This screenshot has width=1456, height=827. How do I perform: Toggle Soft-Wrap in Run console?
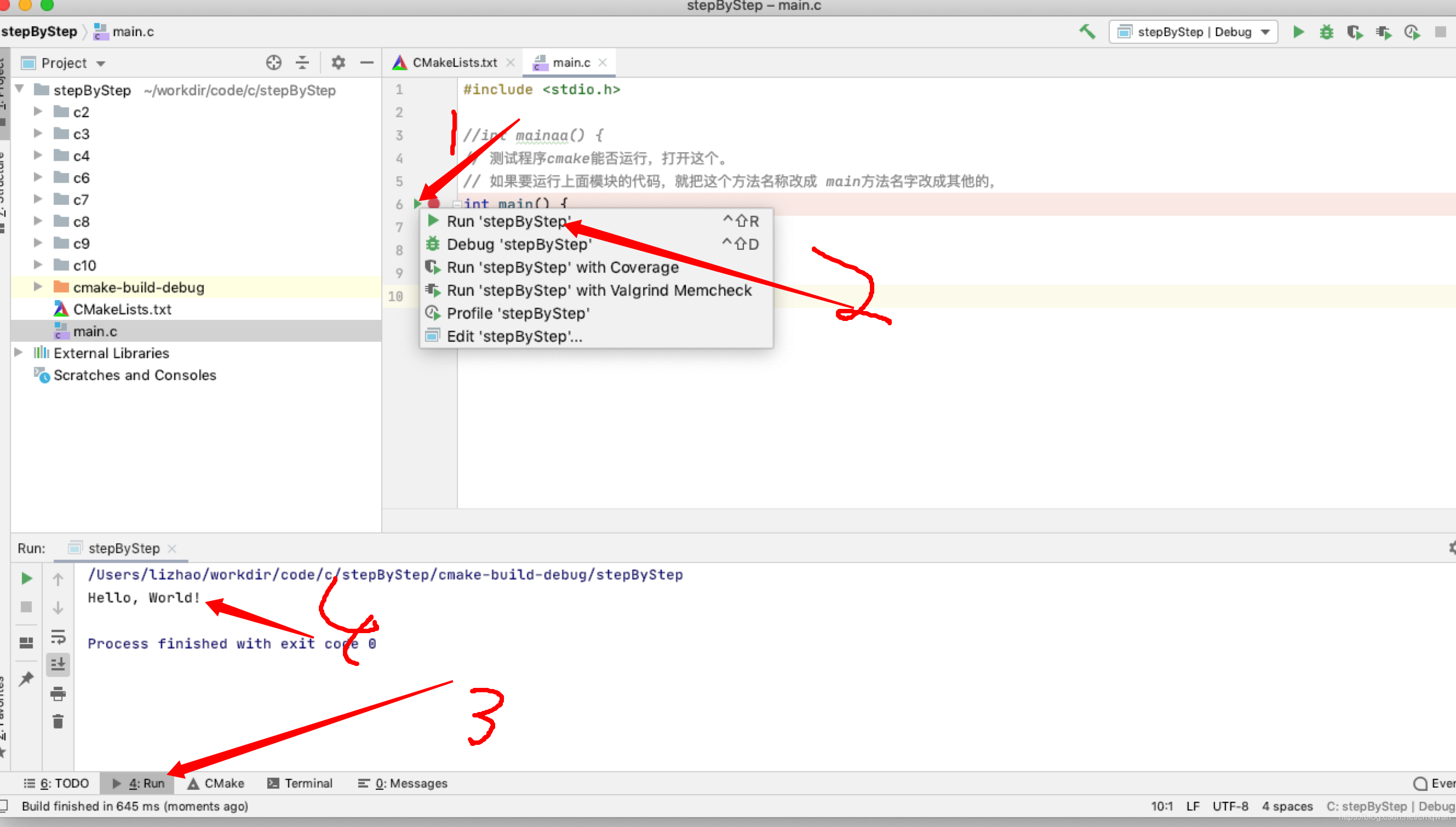pyautogui.click(x=58, y=636)
